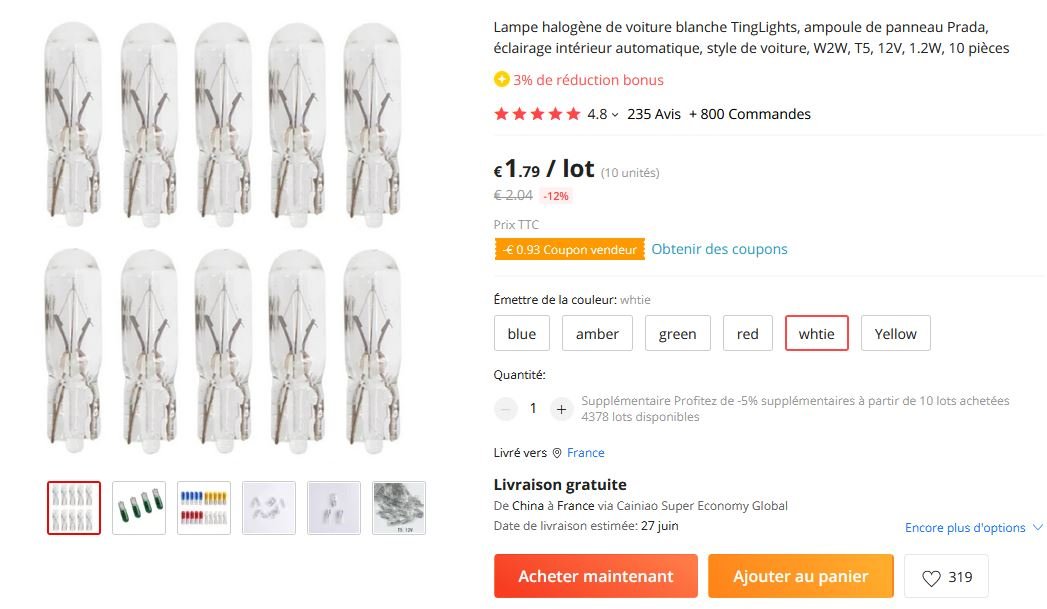
Task: Select the green bulbs thumbnail image
Action: pyautogui.click(x=139, y=508)
